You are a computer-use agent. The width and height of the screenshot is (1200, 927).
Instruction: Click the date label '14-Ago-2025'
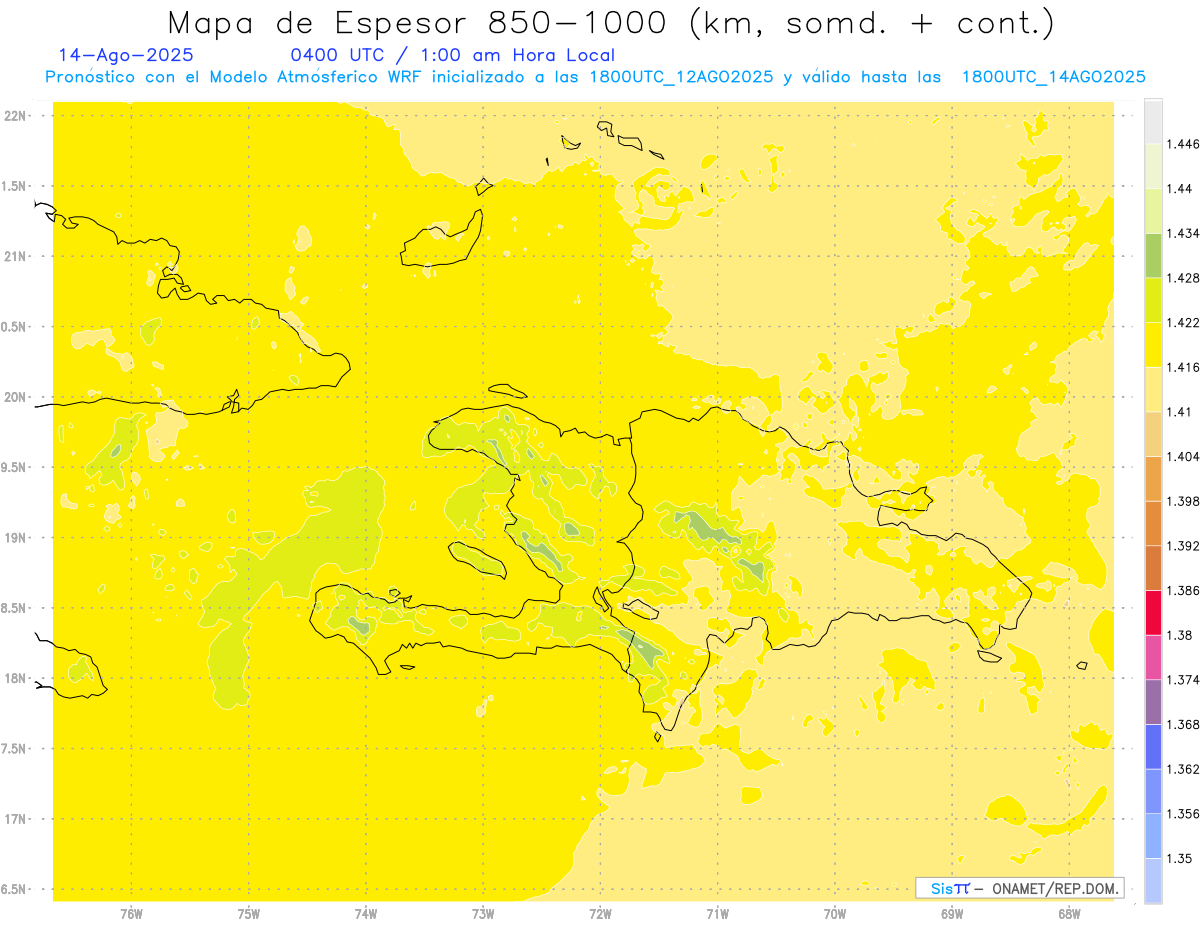[x=126, y=56]
